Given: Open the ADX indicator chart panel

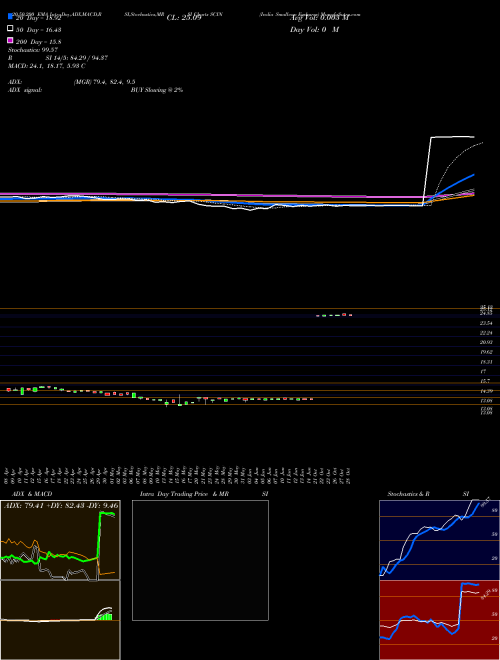Looking at the screenshot, I should 60,540.
